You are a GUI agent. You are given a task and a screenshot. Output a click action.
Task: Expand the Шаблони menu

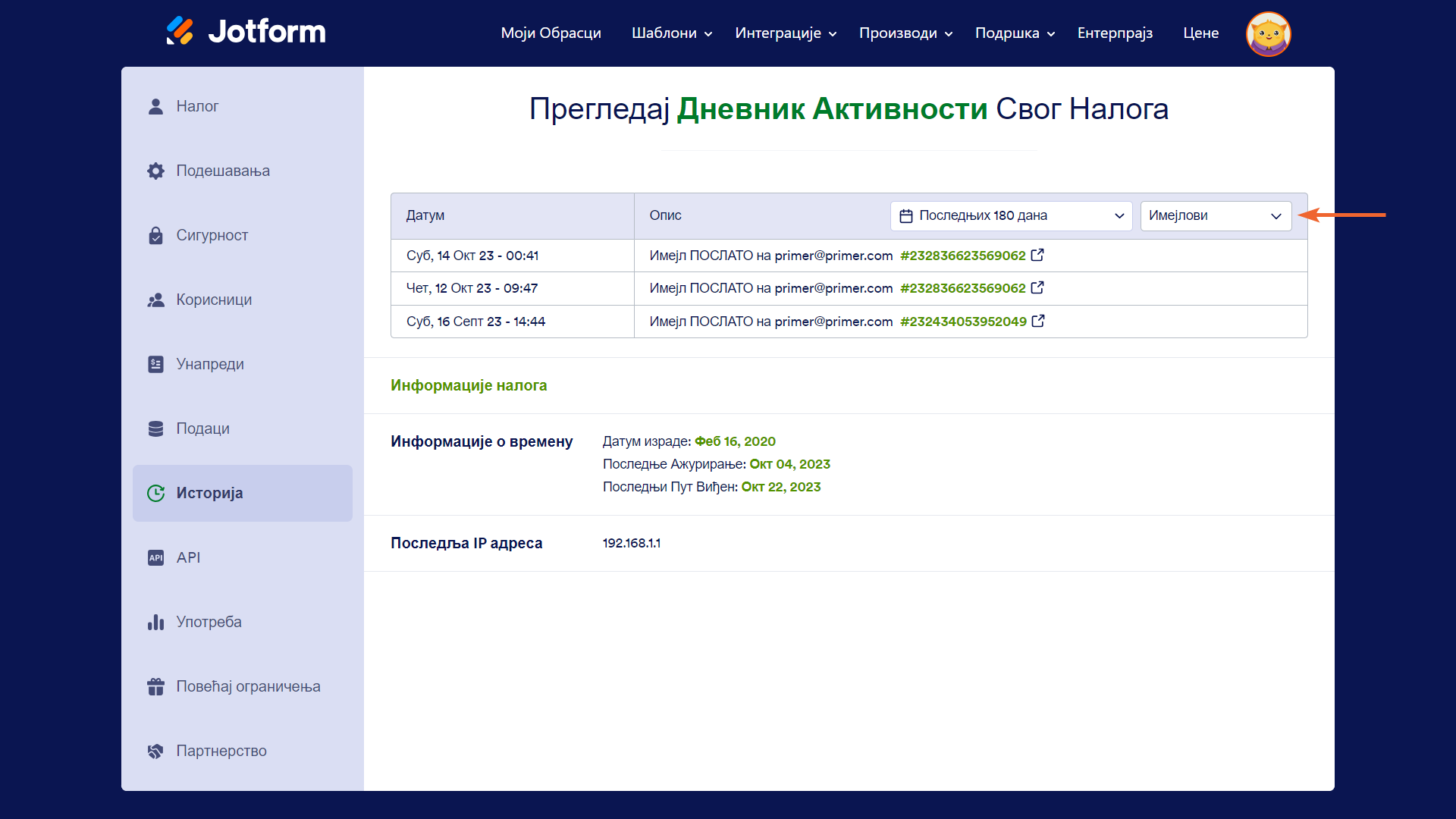(671, 33)
